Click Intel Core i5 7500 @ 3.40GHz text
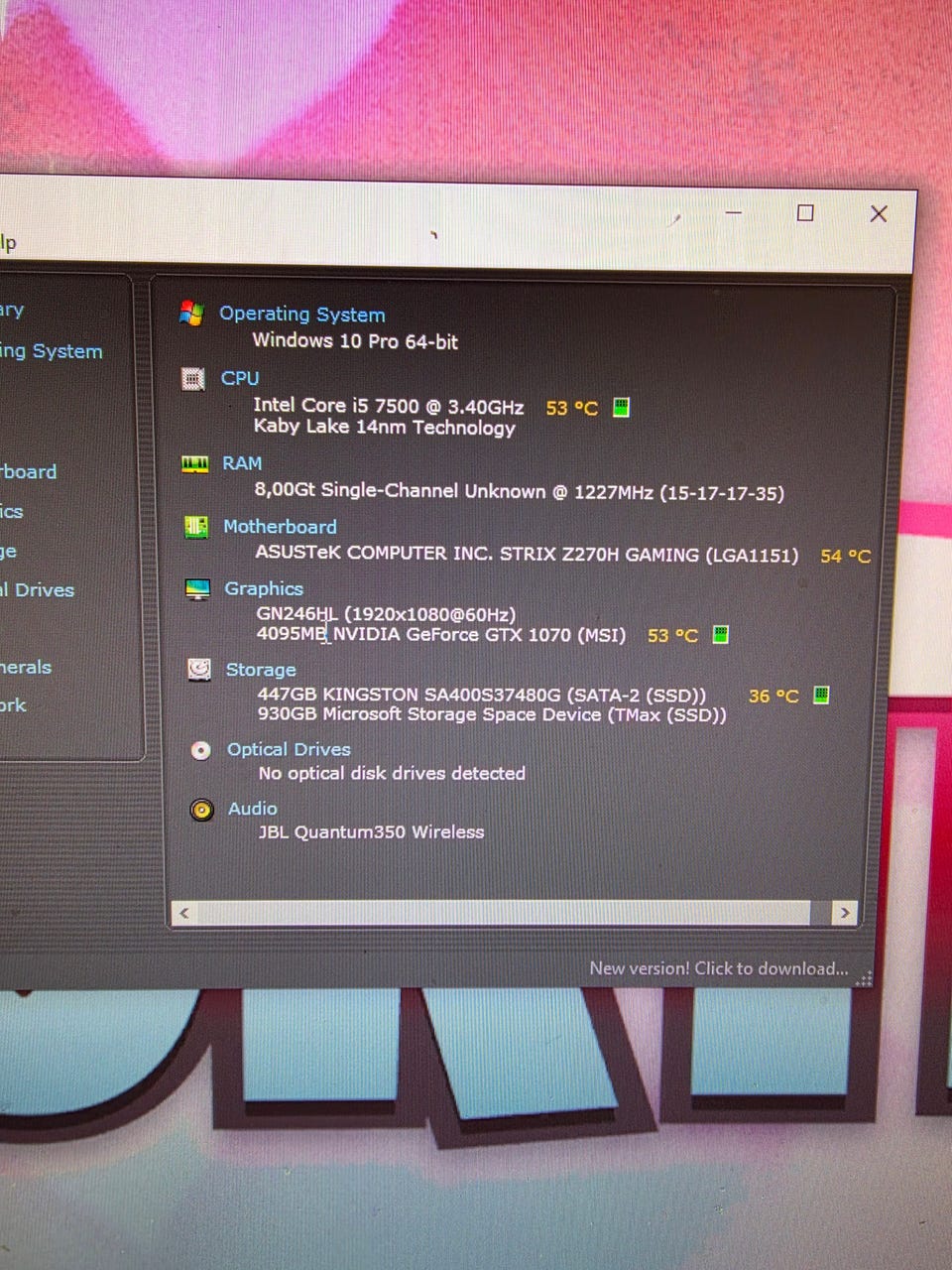The image size is (952, 1270). point(389,406)
